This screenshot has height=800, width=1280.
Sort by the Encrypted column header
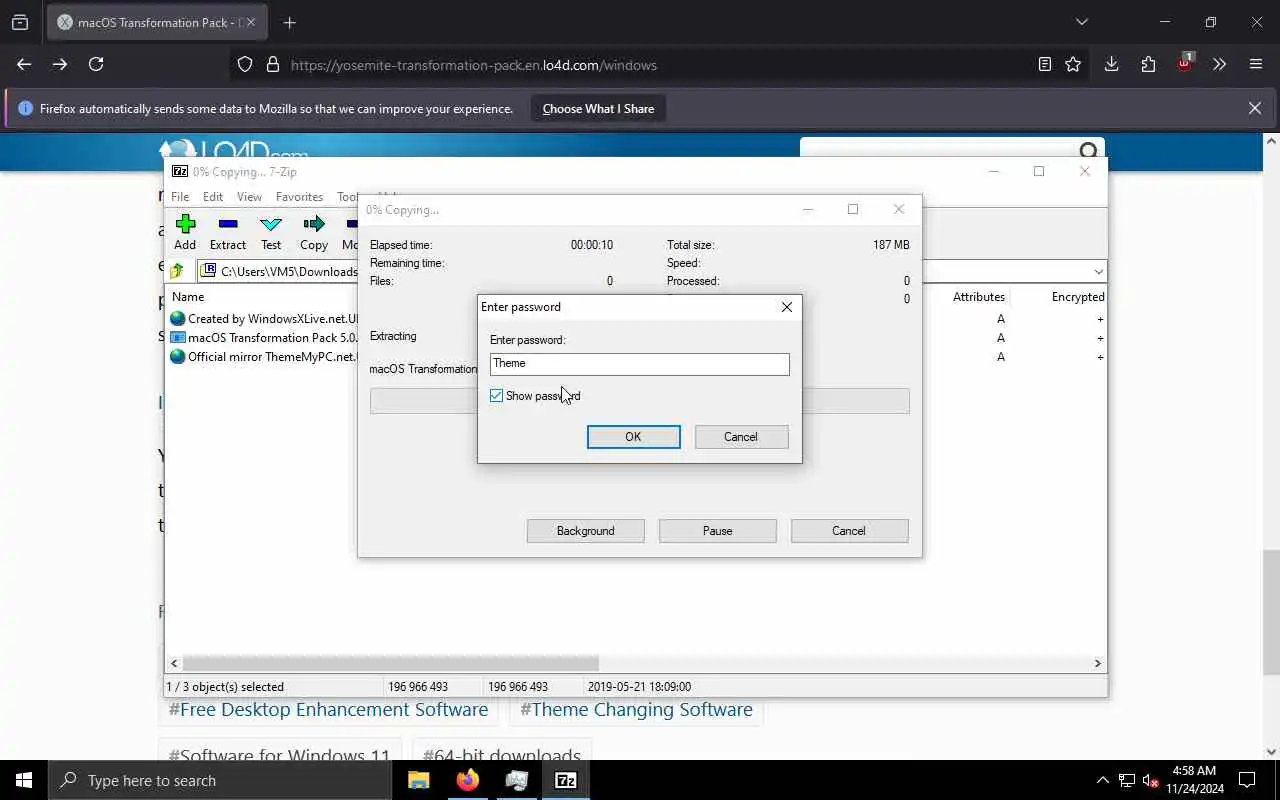click(x=1078, y=297)
